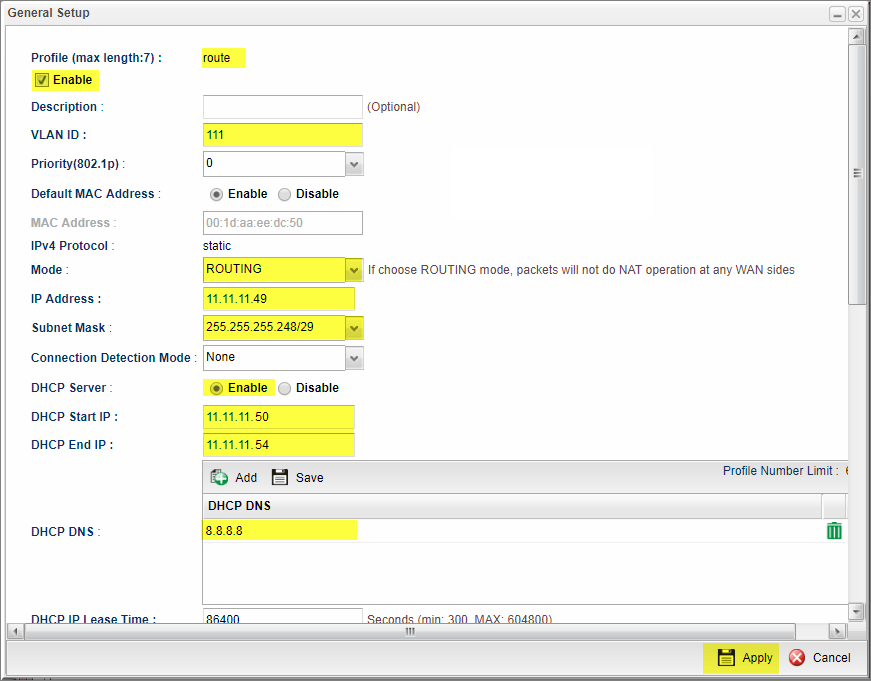This screenshot has width=871, height=681.
Task: Click the VLAN ID input field
Action: [x=282, y=135]
